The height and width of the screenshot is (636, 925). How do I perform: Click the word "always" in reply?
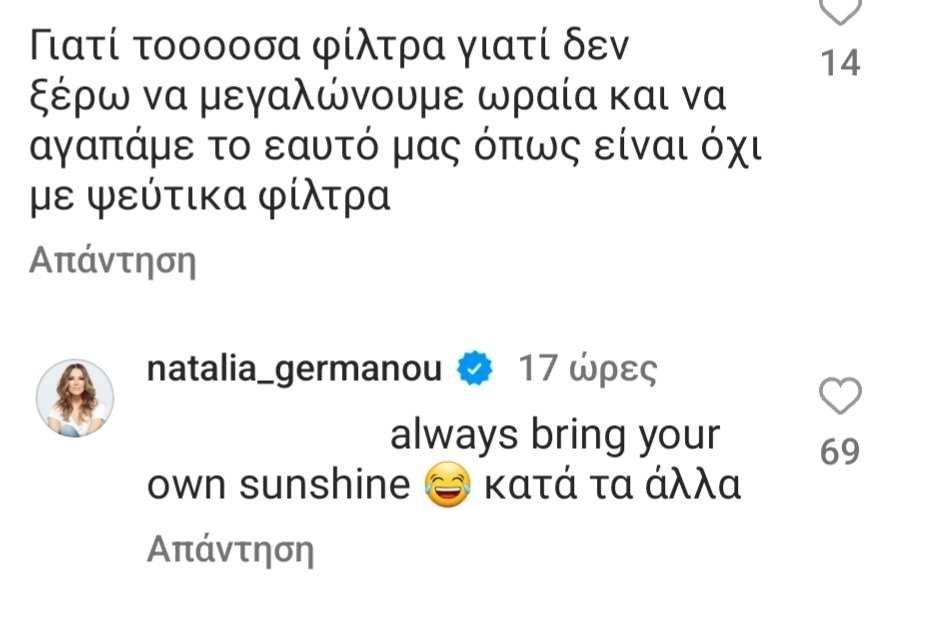[440, 437]
